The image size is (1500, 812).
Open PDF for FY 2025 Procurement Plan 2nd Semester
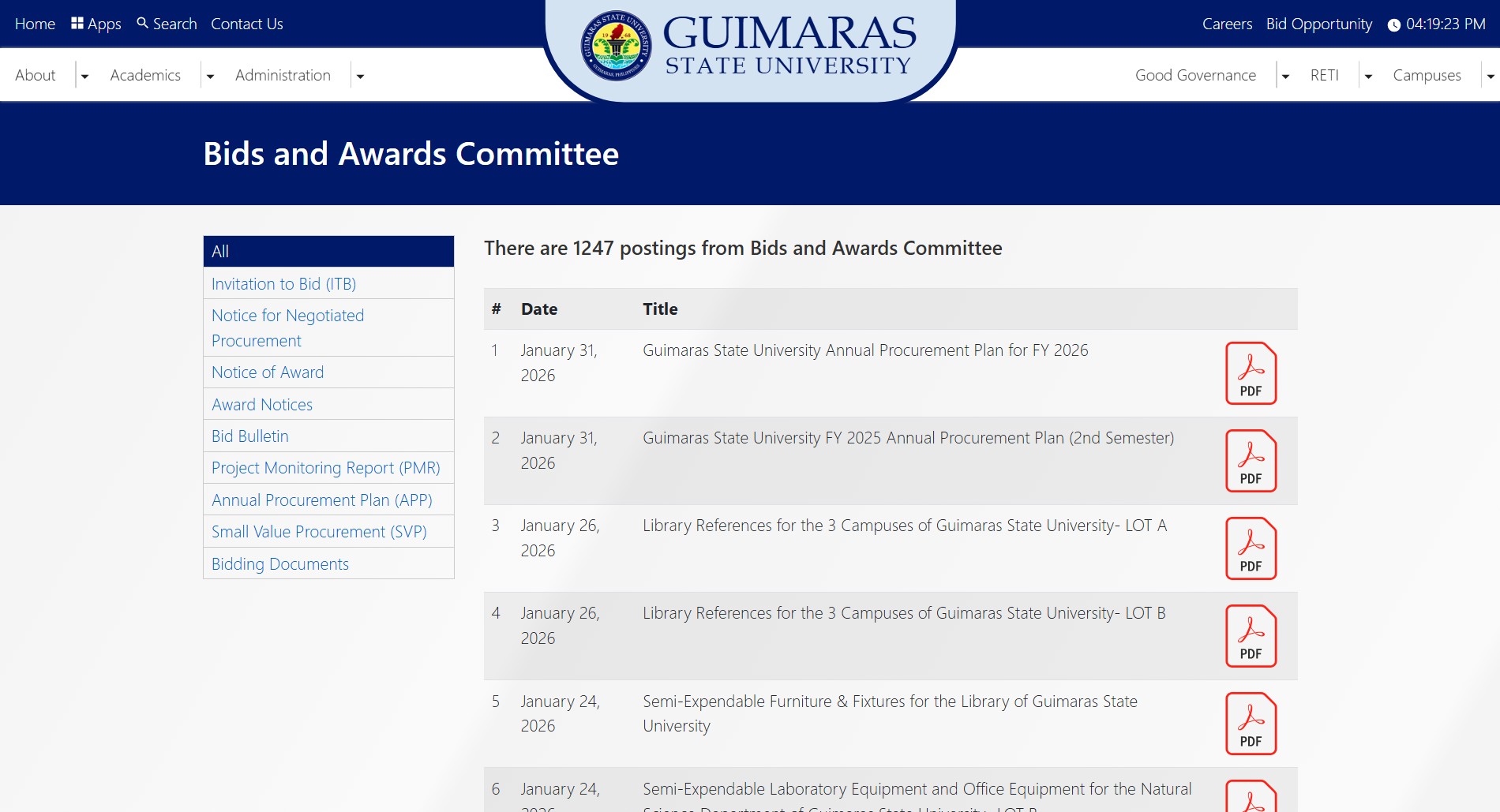click(x=1251, y=461)
